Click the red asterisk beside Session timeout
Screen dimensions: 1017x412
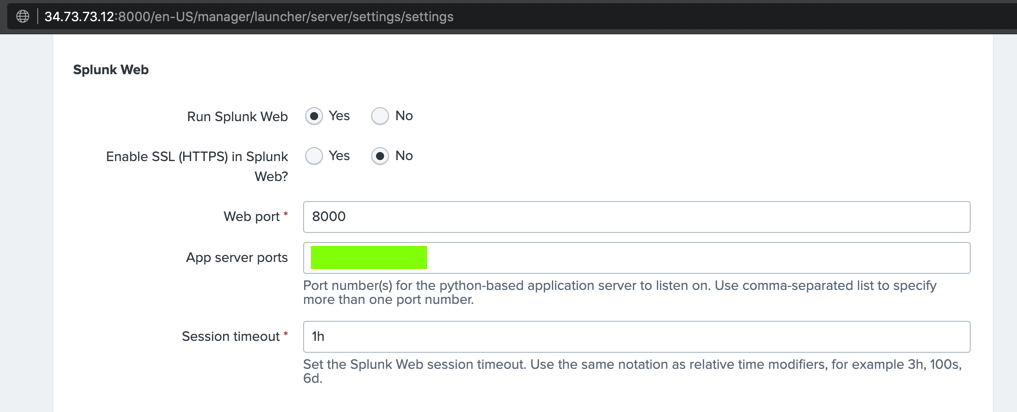click(x=286, y=336)
